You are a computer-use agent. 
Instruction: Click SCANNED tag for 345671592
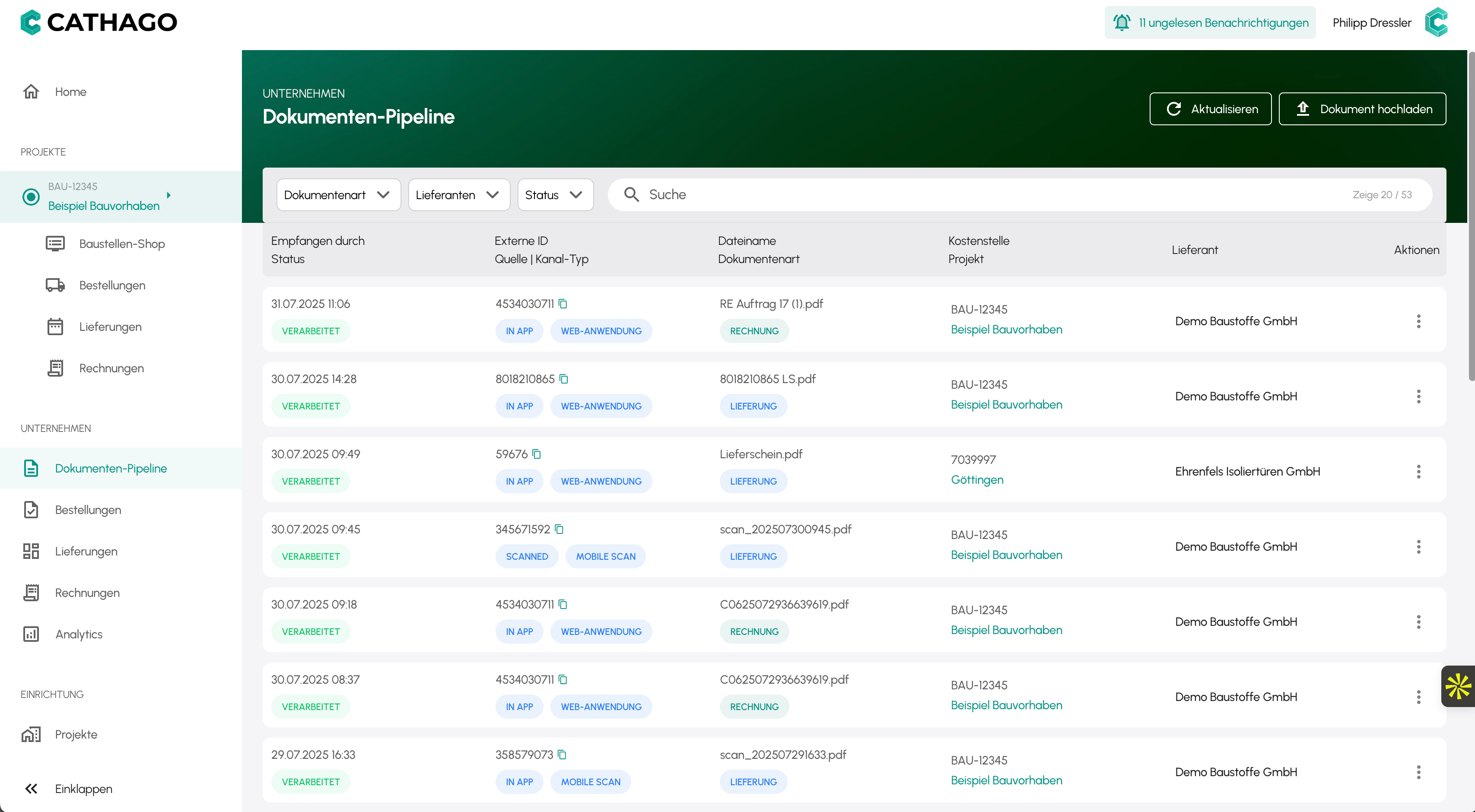tap(526, 556)
